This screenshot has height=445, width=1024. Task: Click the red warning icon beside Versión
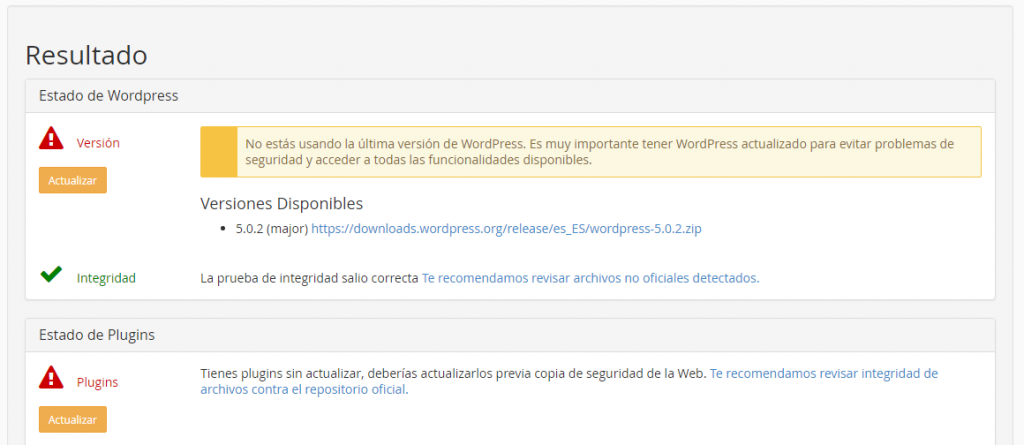(x=51, y=139)
